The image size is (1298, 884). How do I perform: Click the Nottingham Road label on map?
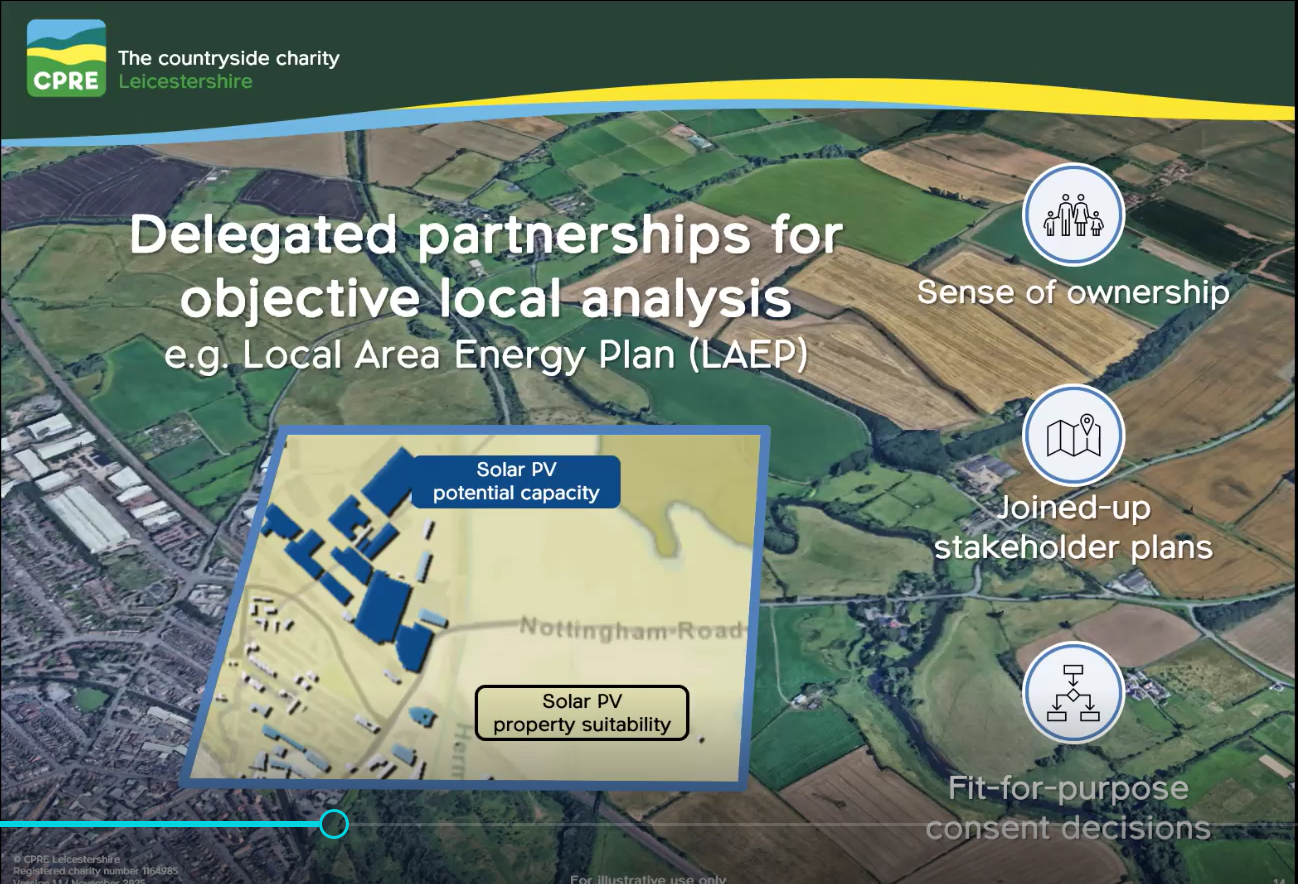pyautogui.click(x=630, y=629)
